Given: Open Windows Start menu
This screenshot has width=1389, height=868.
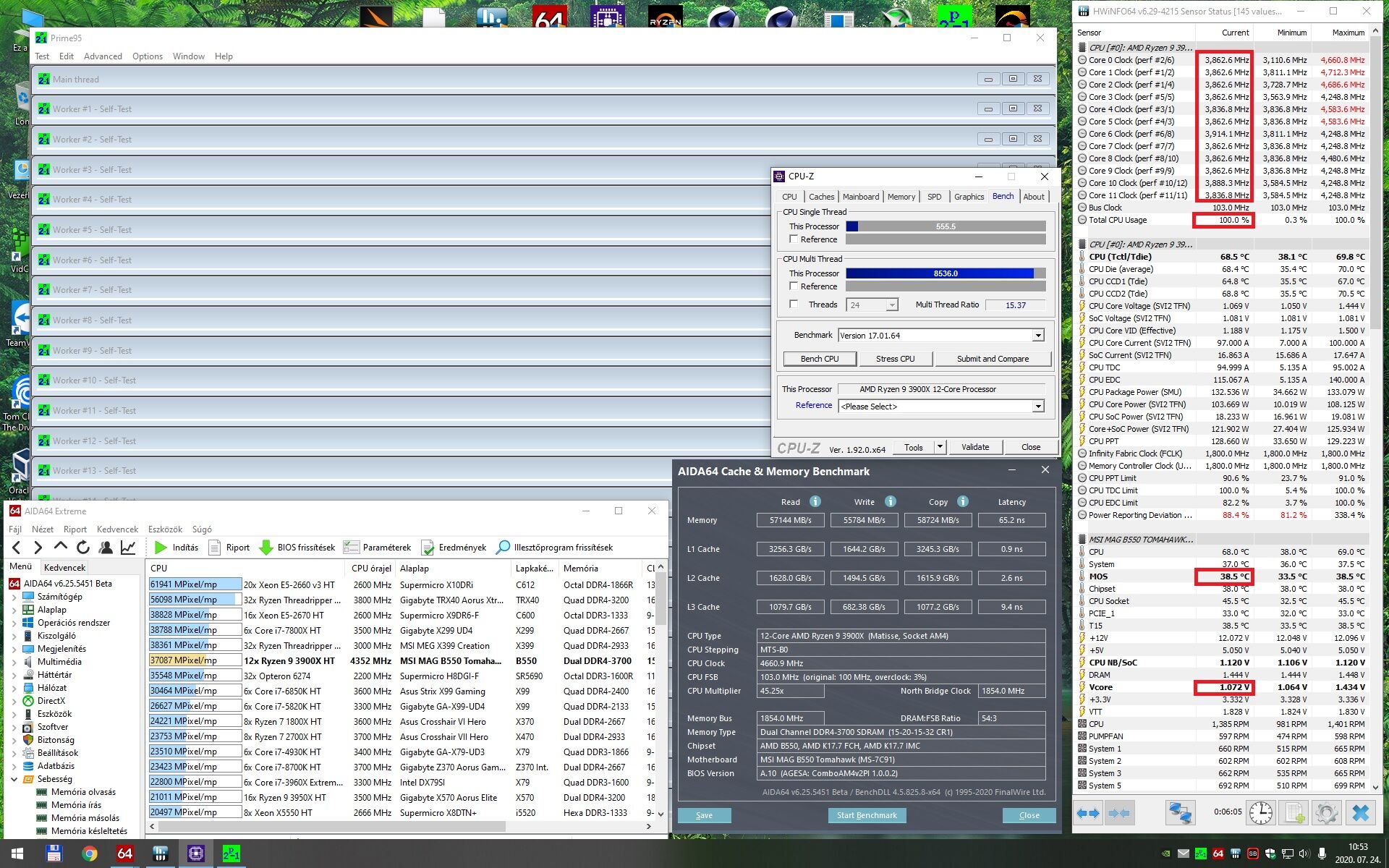Looking at the screenshot, I should pyautogui.click(x=17, y=854).
